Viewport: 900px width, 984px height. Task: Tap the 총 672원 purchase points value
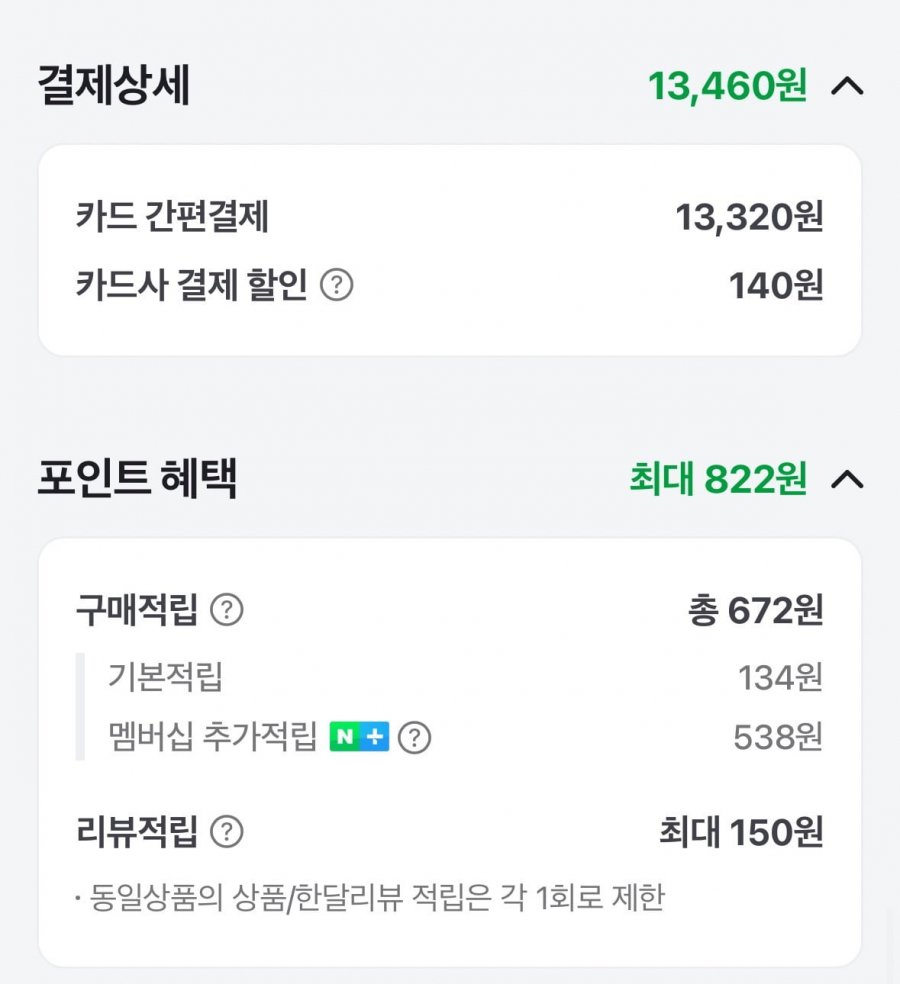(x=756, y=610)
